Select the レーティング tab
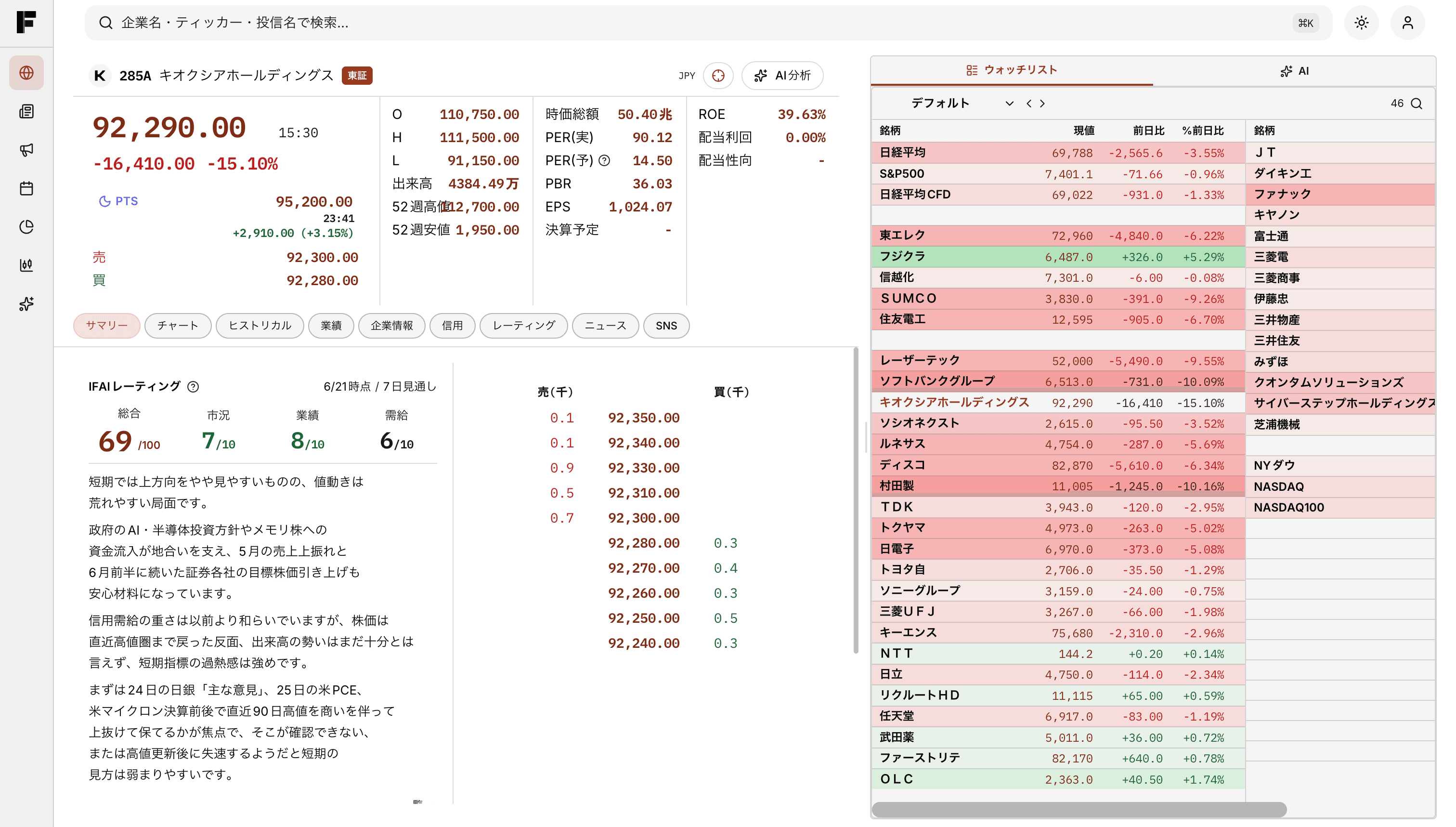Image resolution: width=1456 pixels, height=827 pixels. (x=523, y=326)
